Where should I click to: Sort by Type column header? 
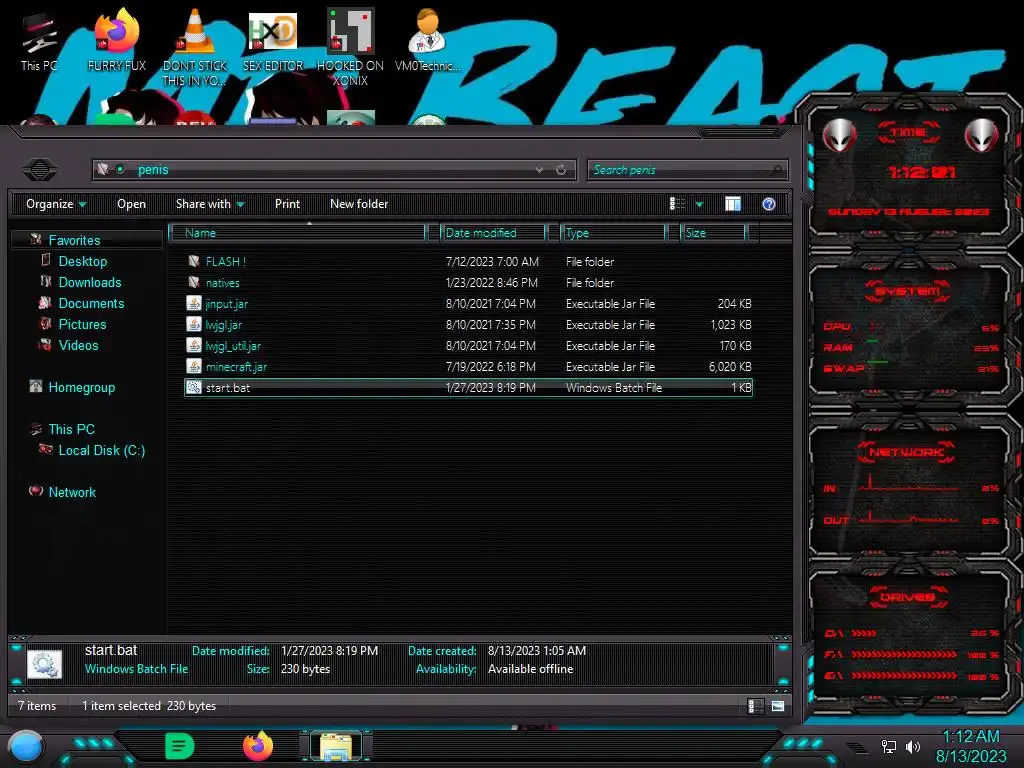tap(613, 232)
